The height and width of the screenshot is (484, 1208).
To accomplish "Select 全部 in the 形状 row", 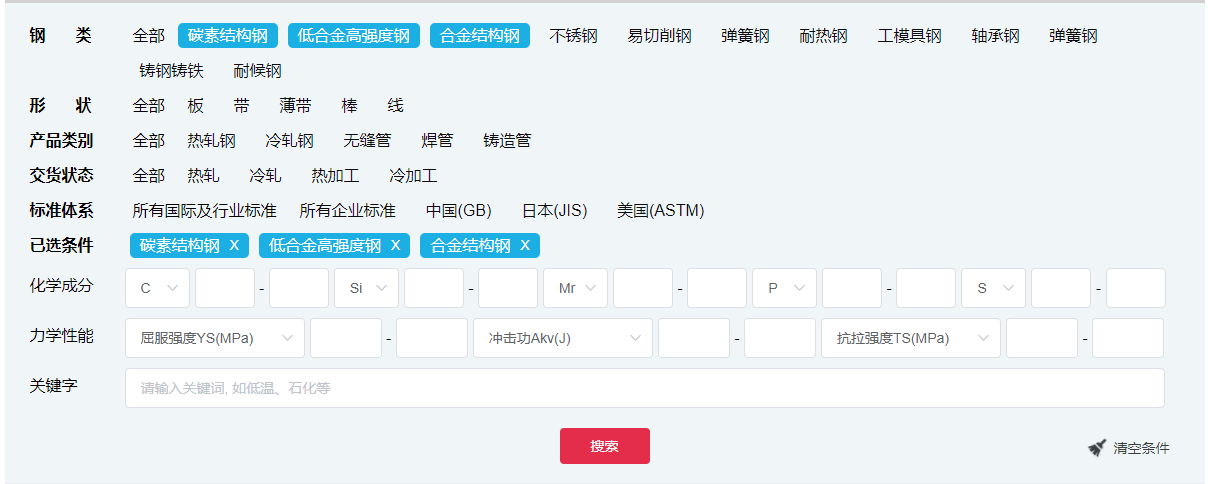I will (149, 106).
